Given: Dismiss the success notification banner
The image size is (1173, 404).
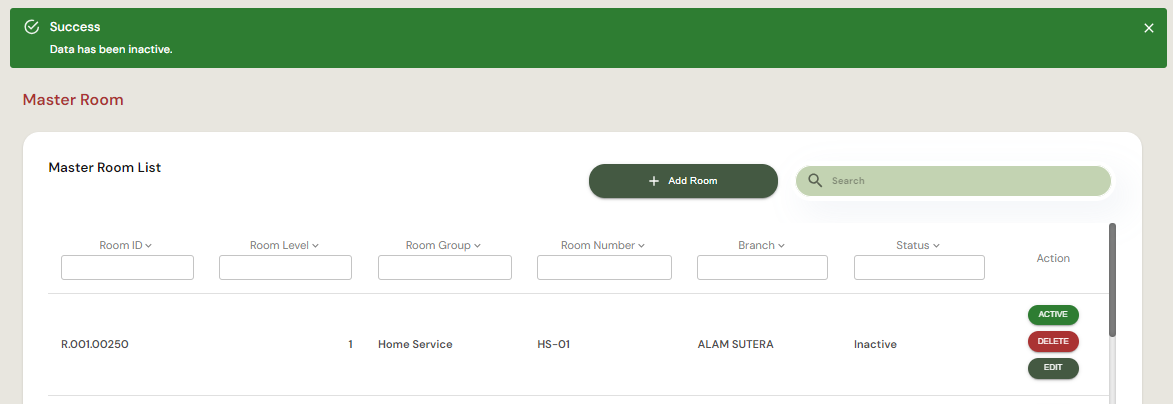Looking at the screenshot, I should click(1149, 28).
